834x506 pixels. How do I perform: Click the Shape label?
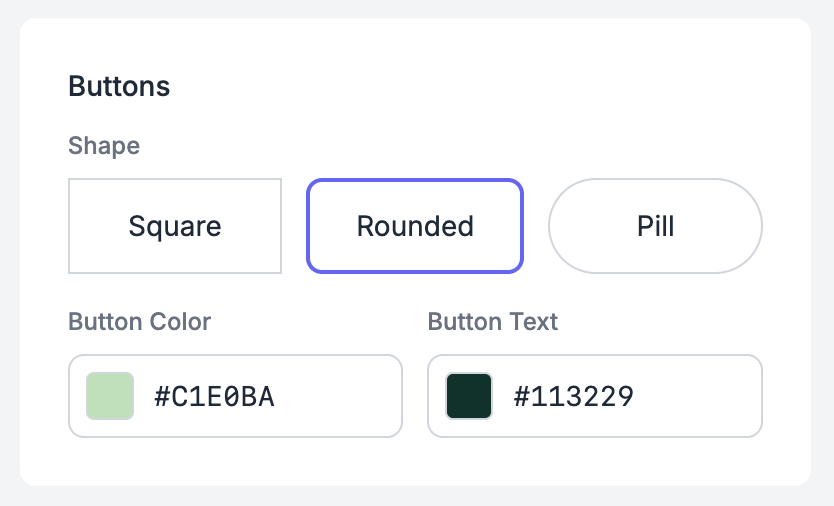pyautogui.click(x=104, y=146)
